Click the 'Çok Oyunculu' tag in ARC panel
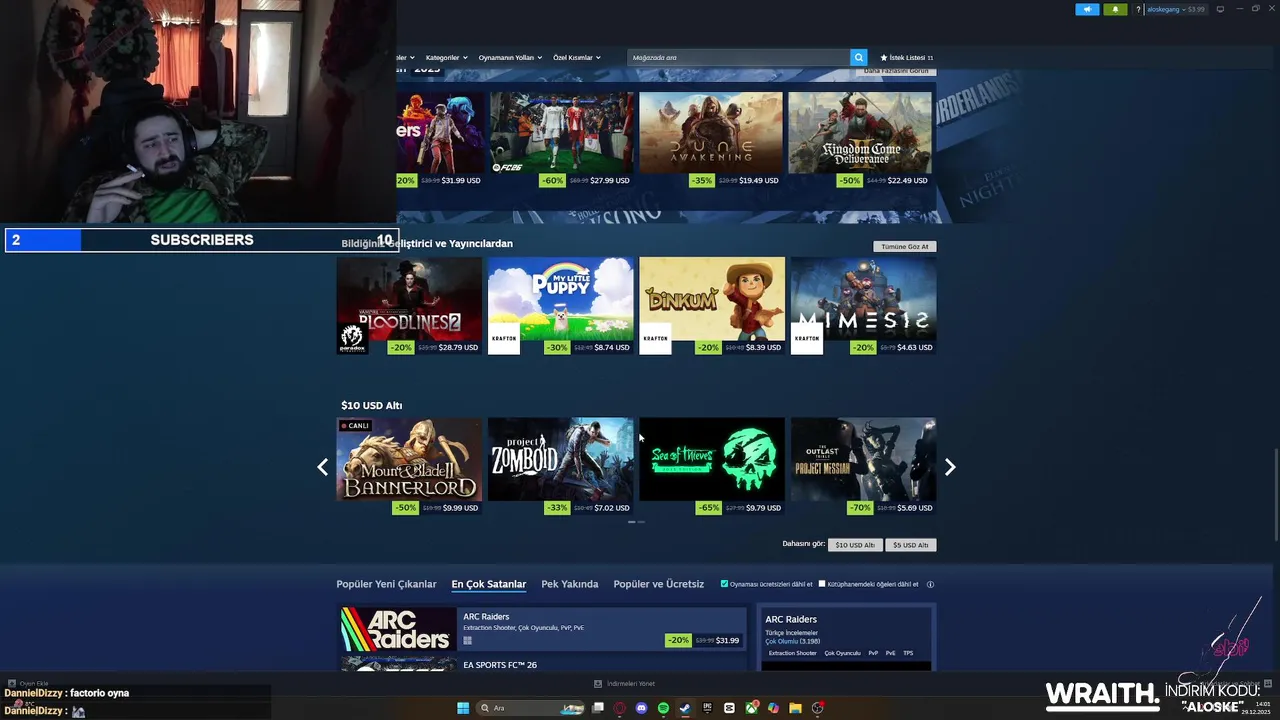This screenshot has height=720, width=1280. point(842,653)
